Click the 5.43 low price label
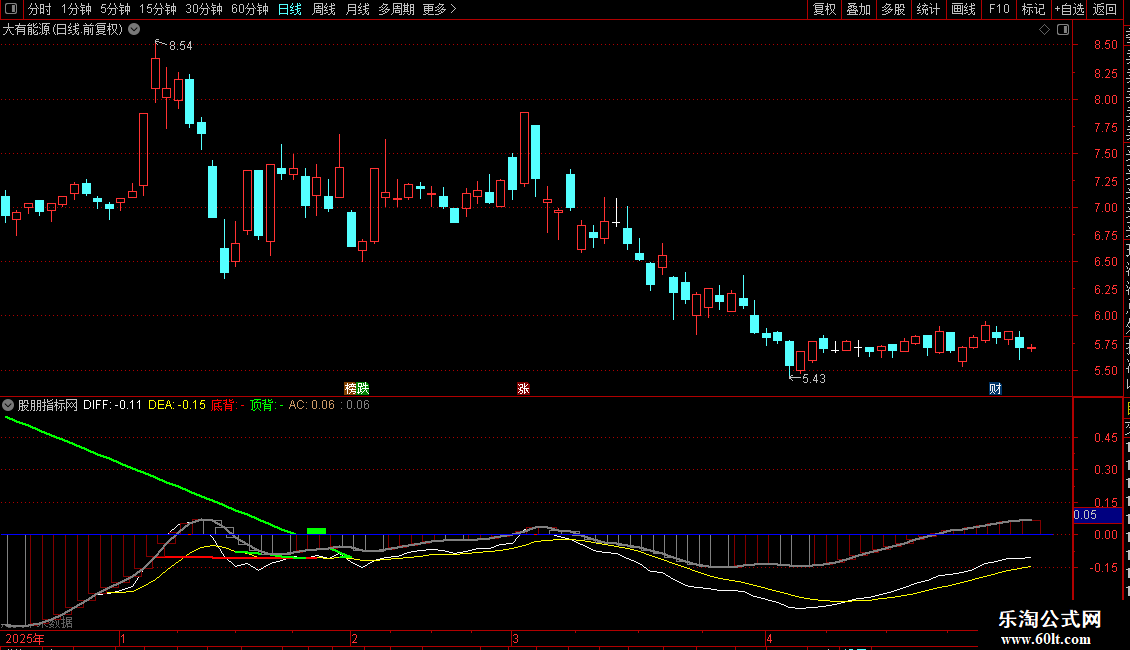 click(814, 379)
